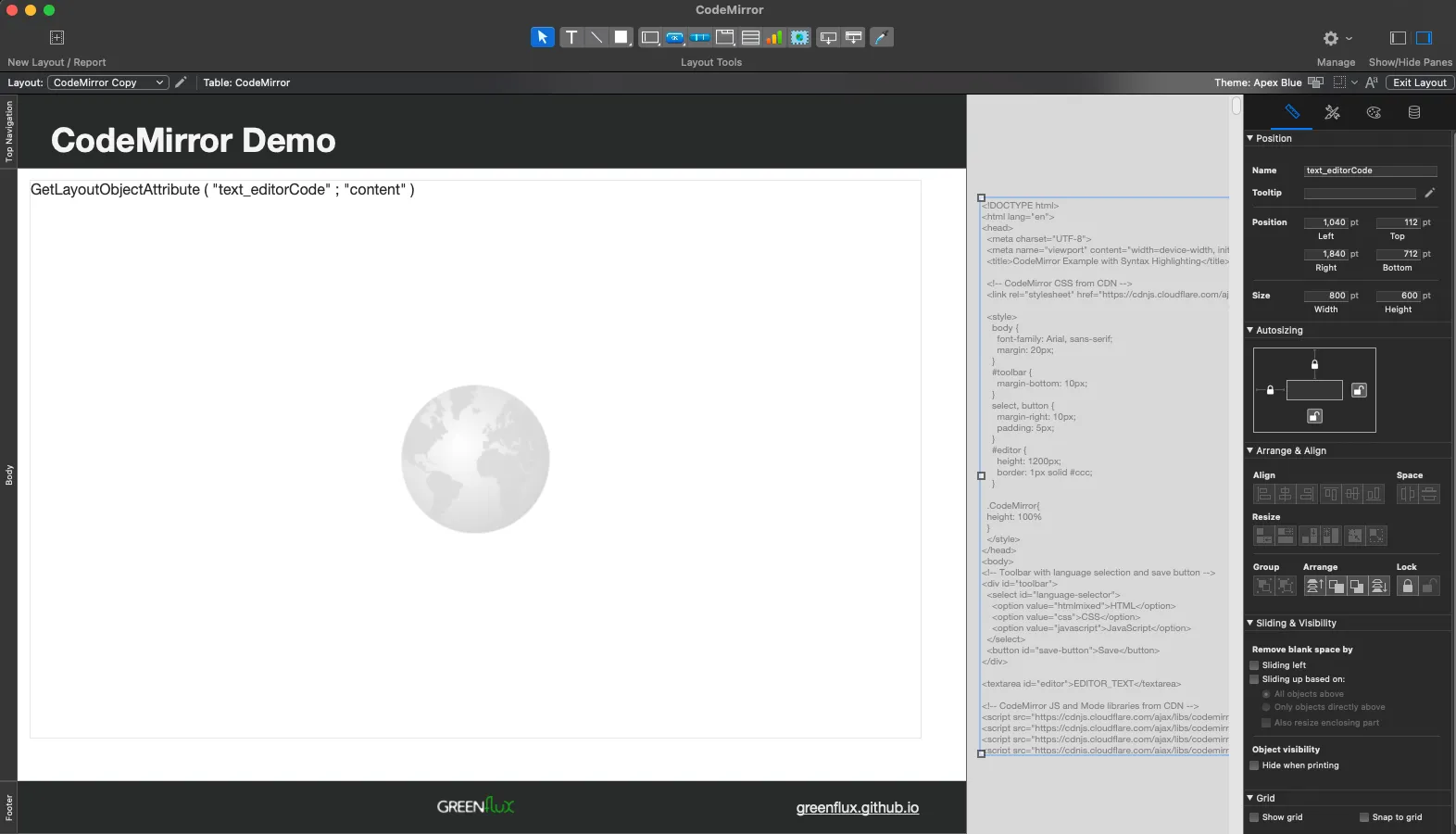Enable the Sliding left checkbox

point(1255,665)
